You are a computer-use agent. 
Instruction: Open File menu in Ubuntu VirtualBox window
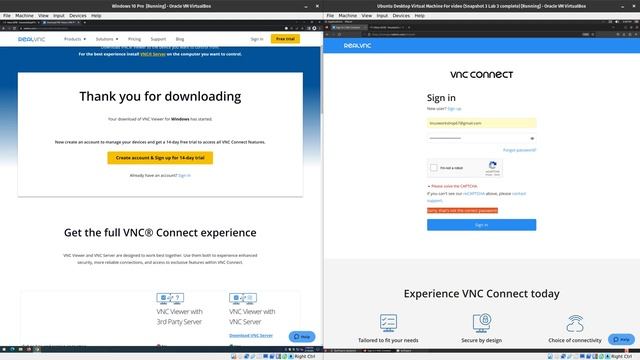point(330,16)
